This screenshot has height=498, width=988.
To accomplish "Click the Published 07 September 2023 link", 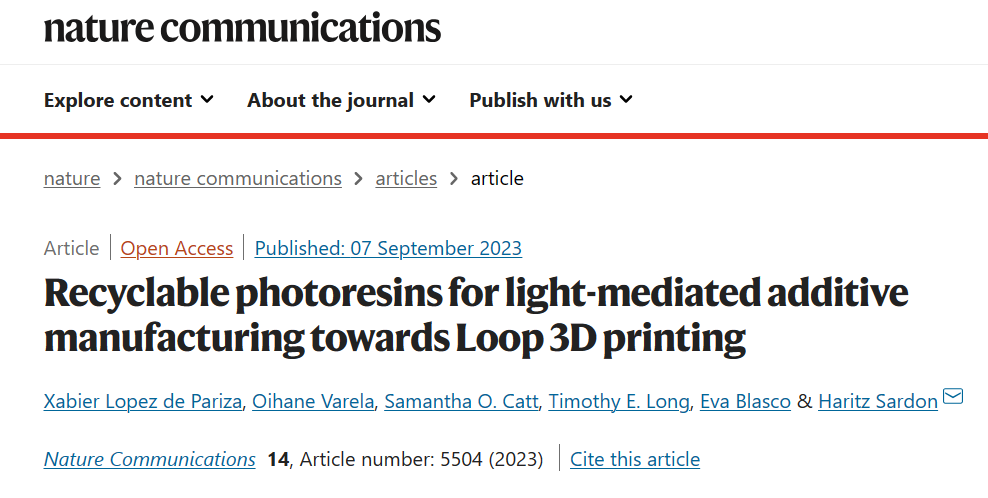I will coord(388,248).
